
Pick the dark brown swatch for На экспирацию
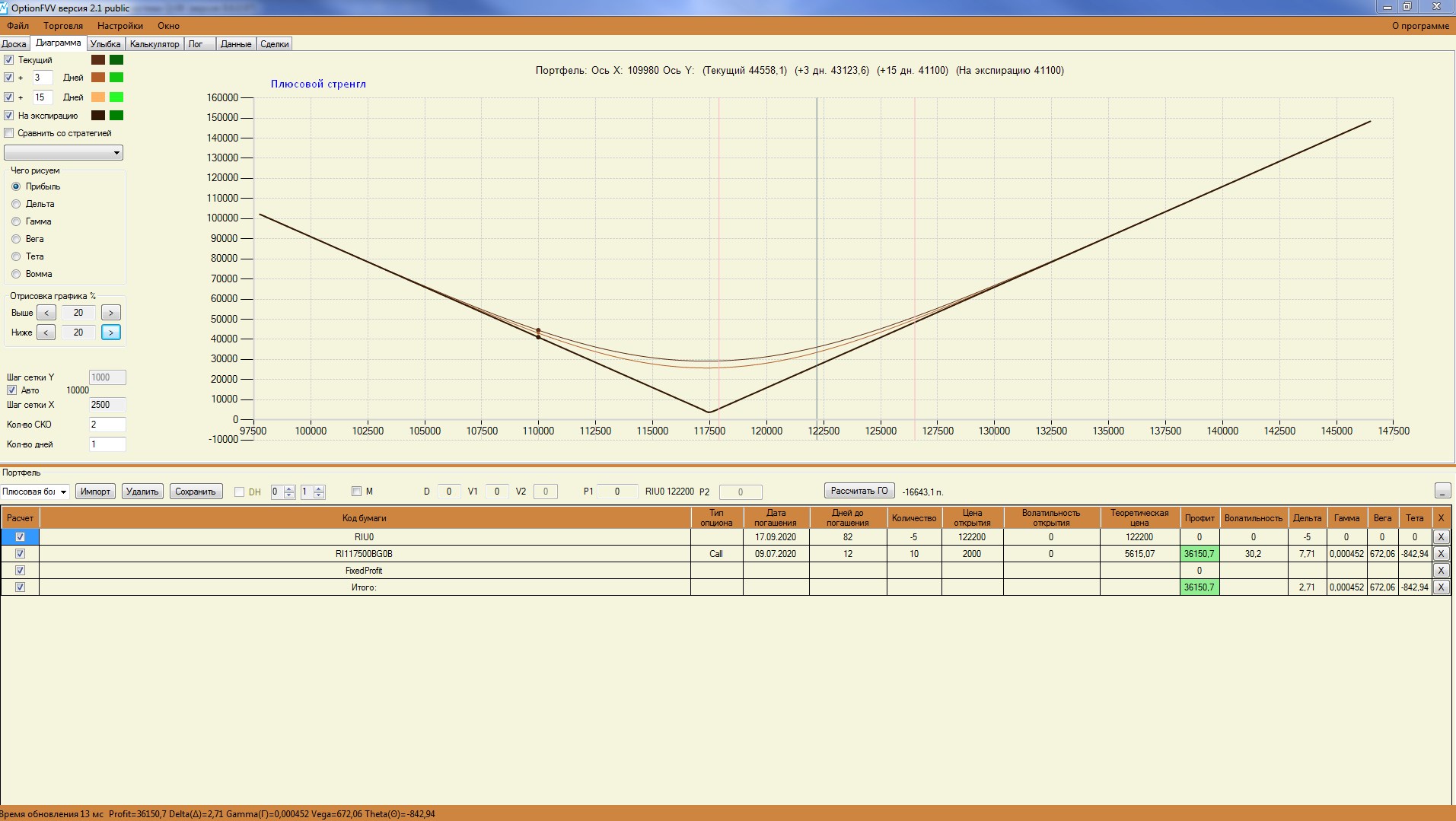98,116
